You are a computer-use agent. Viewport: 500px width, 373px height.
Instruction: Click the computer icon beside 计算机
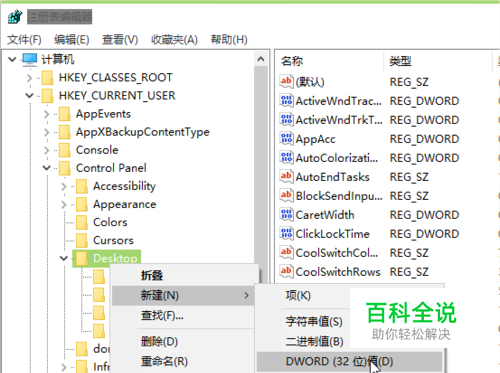pyautogui.click(x=30, y=60)
